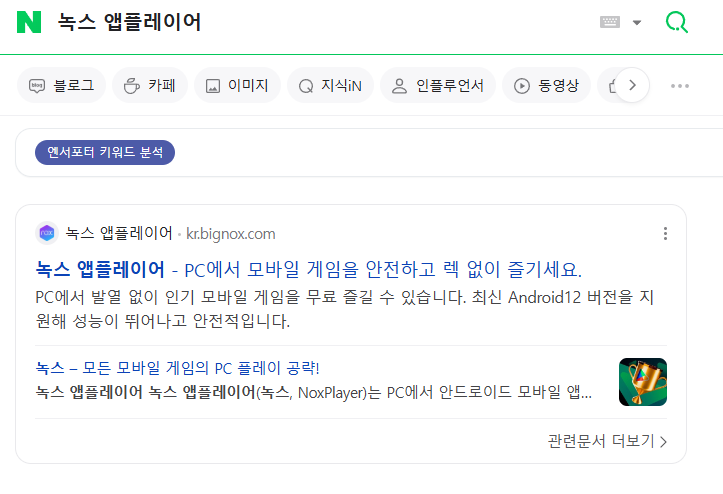Switch to the 동영상 tab
This screenshot has height=494, width=723.
[546, 85]
